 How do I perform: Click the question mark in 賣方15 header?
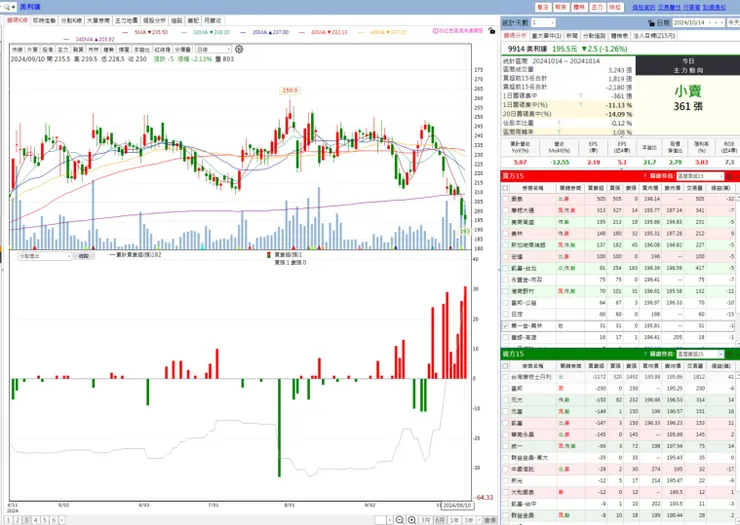coord(645,354)
